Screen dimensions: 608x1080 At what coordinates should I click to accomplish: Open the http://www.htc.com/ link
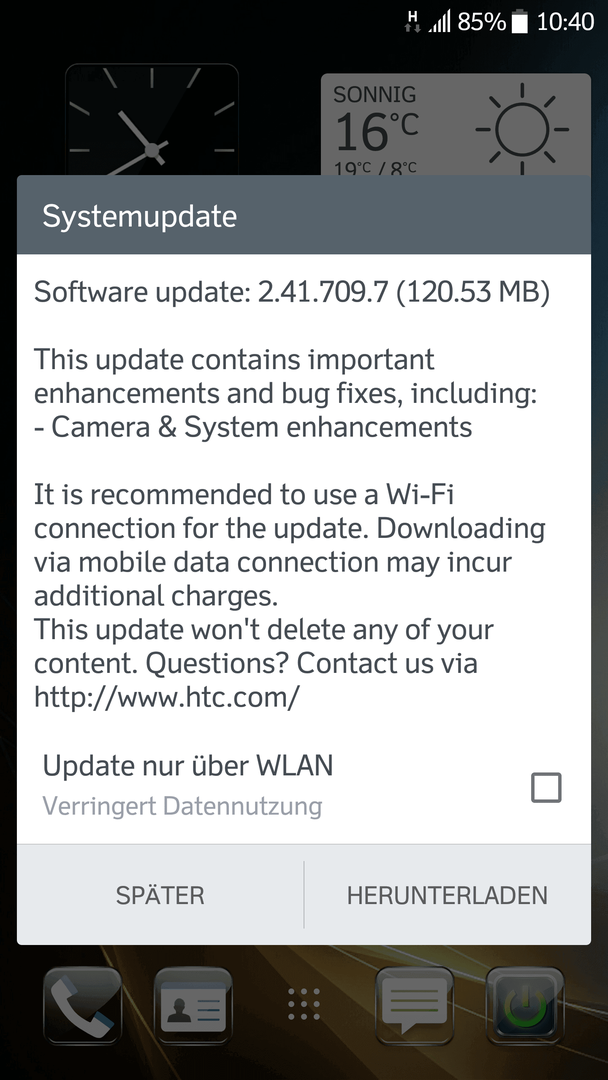pyautogui.click(x=167, y=697)
